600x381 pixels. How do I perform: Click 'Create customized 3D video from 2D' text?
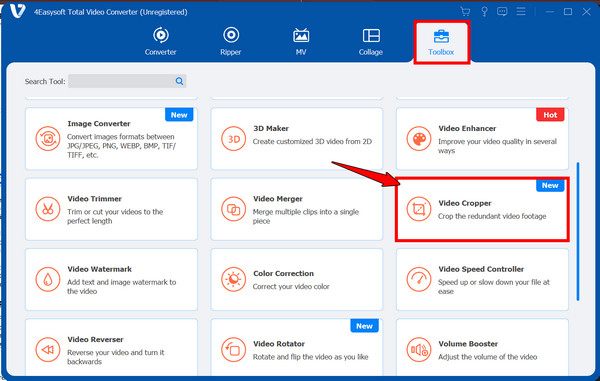click(312, 142)
